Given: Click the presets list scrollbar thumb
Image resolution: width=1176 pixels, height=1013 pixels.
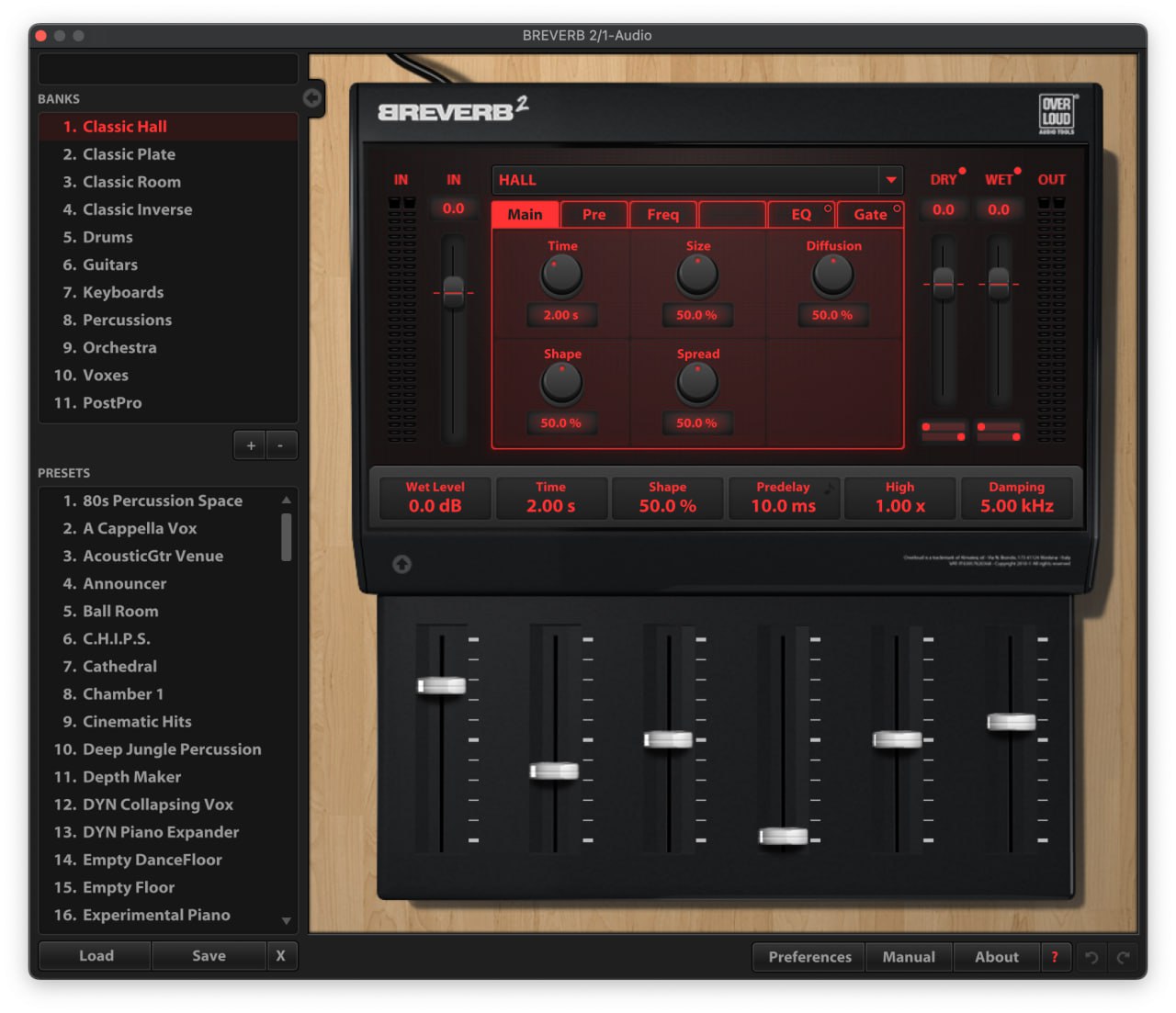Looking at the screenshot, I should pos(286,537).
